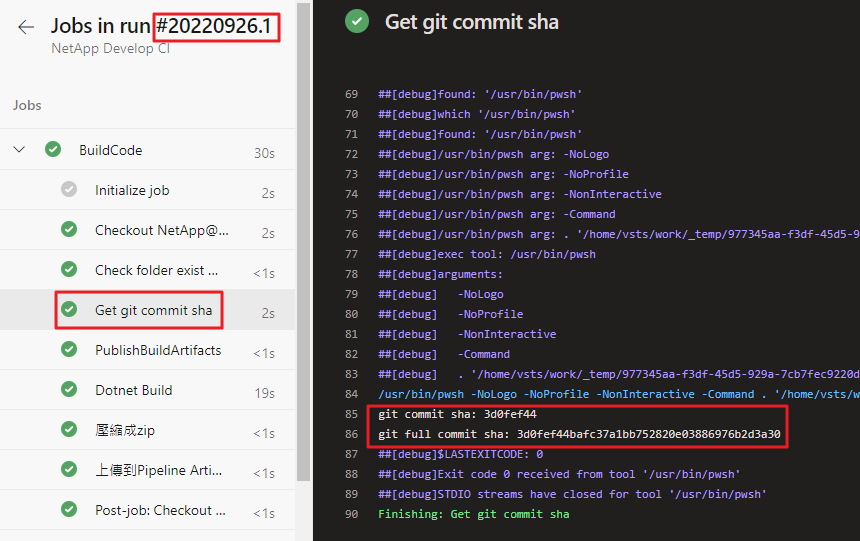Click log line 84 /usr/bin/pwsh command
The width and height of the screenshot is (860, 541).
coord(619,395)
